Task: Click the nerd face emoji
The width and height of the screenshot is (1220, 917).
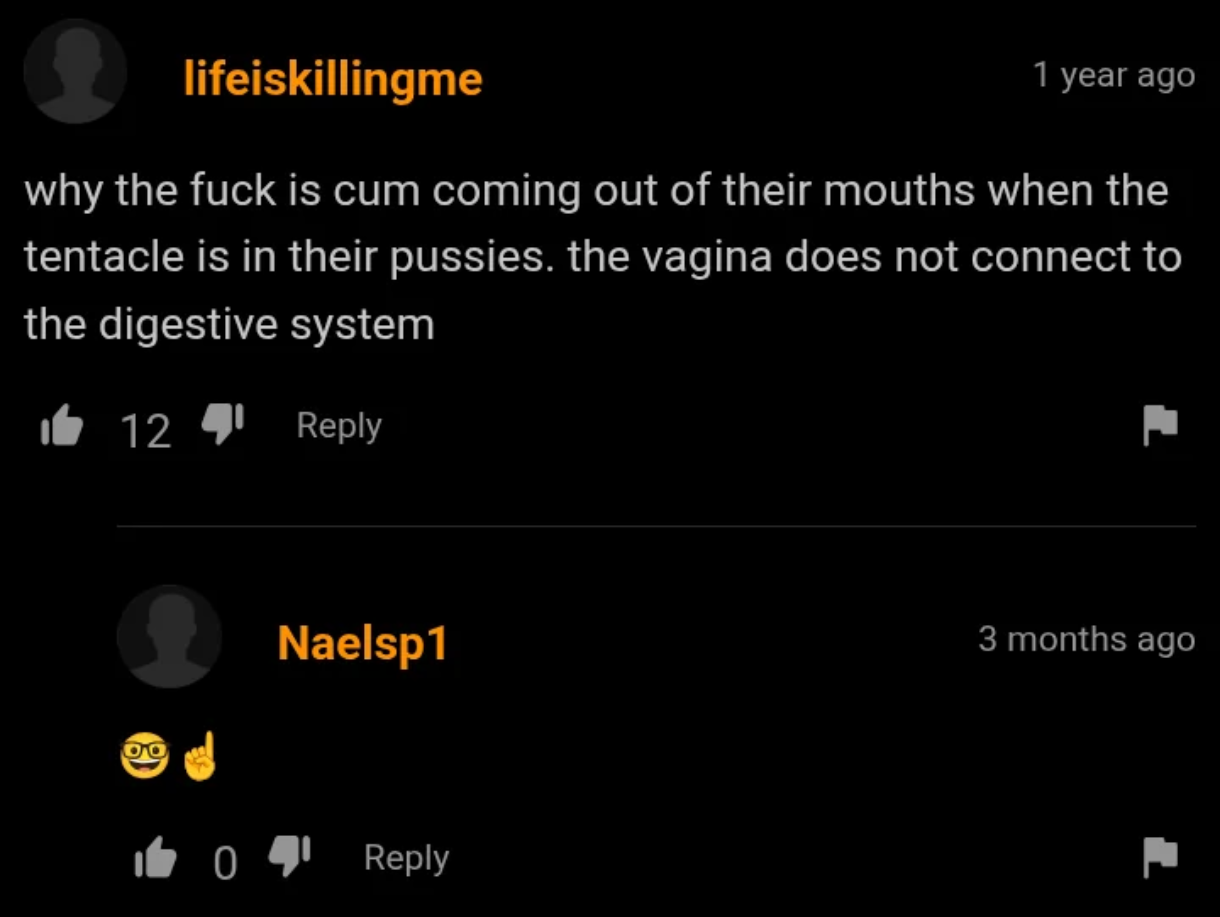Action: [x=145, y=758]
